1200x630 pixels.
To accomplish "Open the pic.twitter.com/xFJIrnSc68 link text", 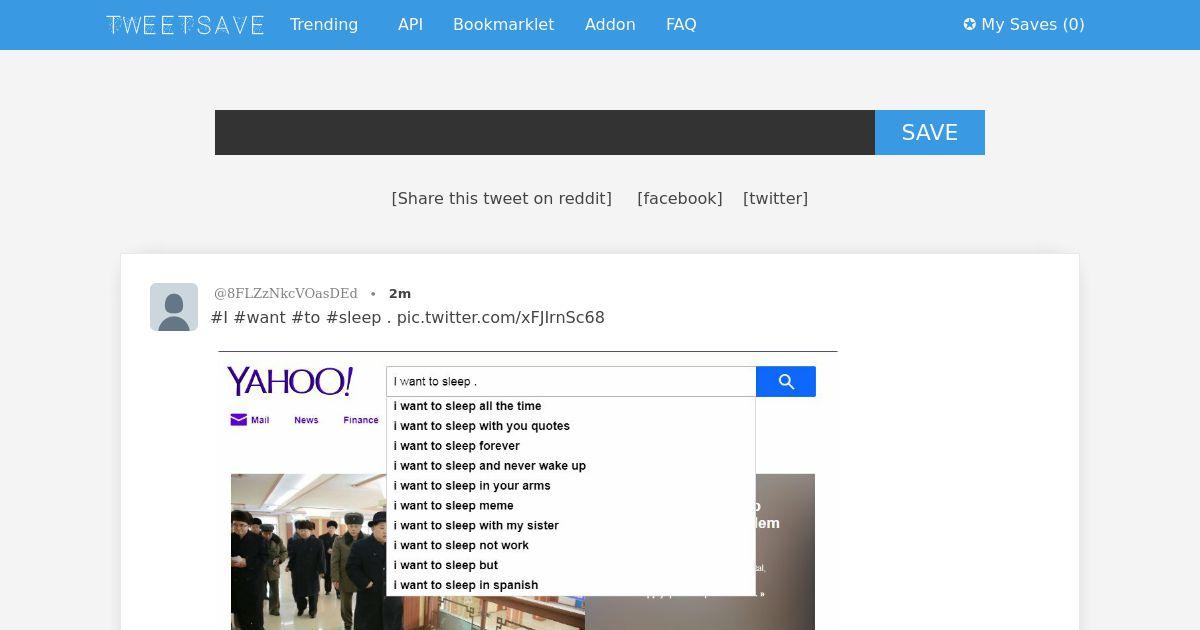I will pyautogui.click(x=500, y=317).
